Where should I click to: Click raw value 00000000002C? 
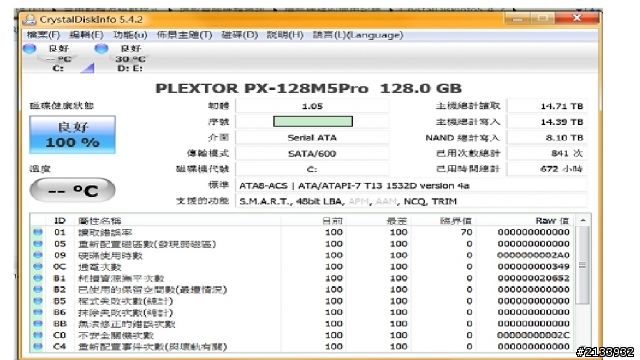point(533,335)
